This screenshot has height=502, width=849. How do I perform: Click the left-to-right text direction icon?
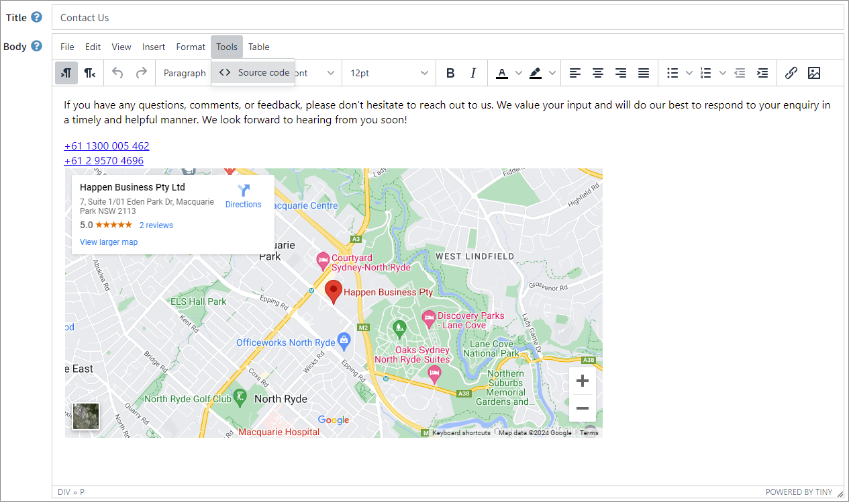coord(67,73)
